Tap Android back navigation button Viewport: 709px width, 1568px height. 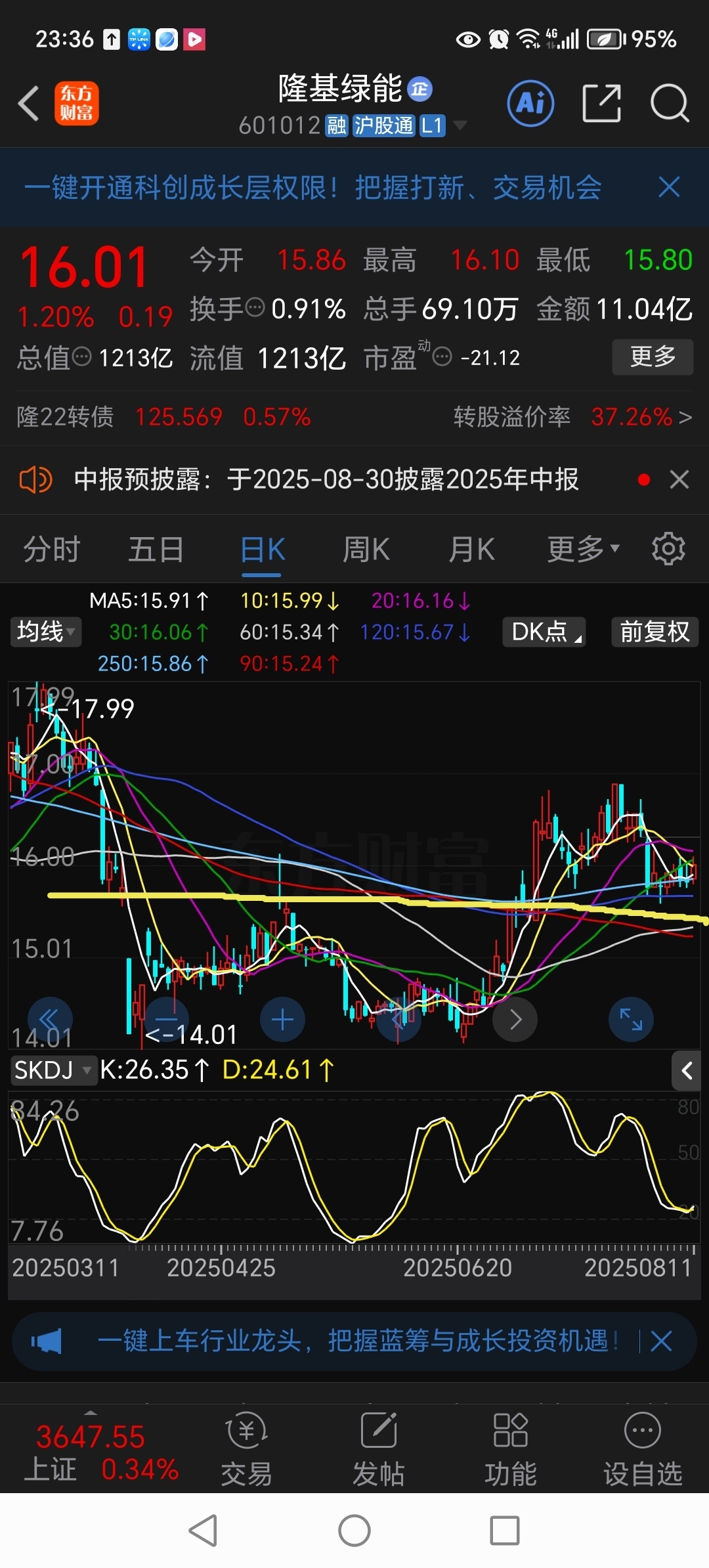pos(204,1531)
